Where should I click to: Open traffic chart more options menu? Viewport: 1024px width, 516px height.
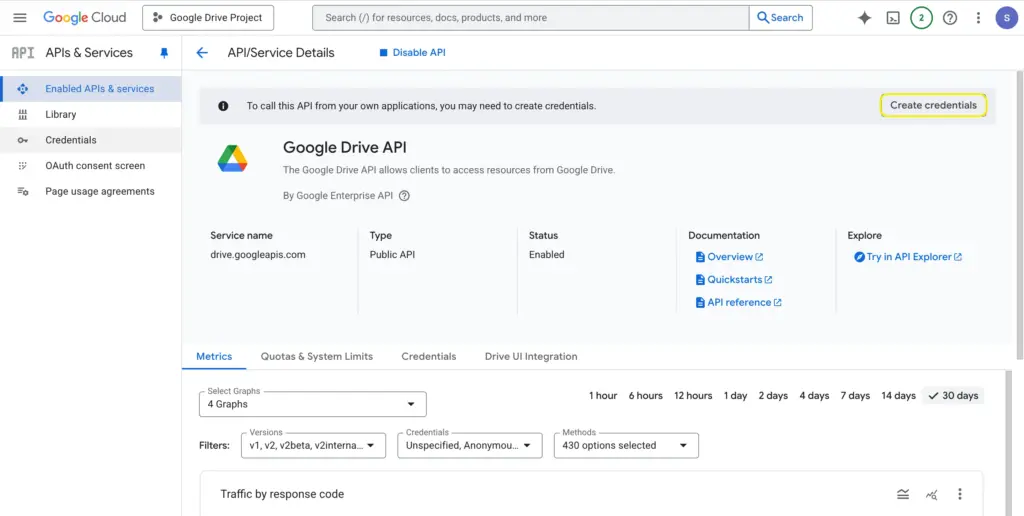(x=959, y=494)
